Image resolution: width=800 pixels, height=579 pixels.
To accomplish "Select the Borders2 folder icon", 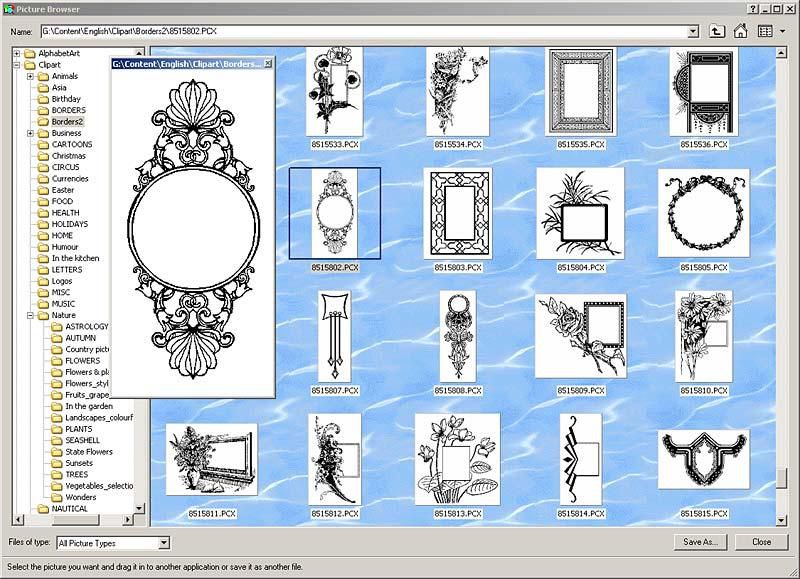I will coord(43,121).
